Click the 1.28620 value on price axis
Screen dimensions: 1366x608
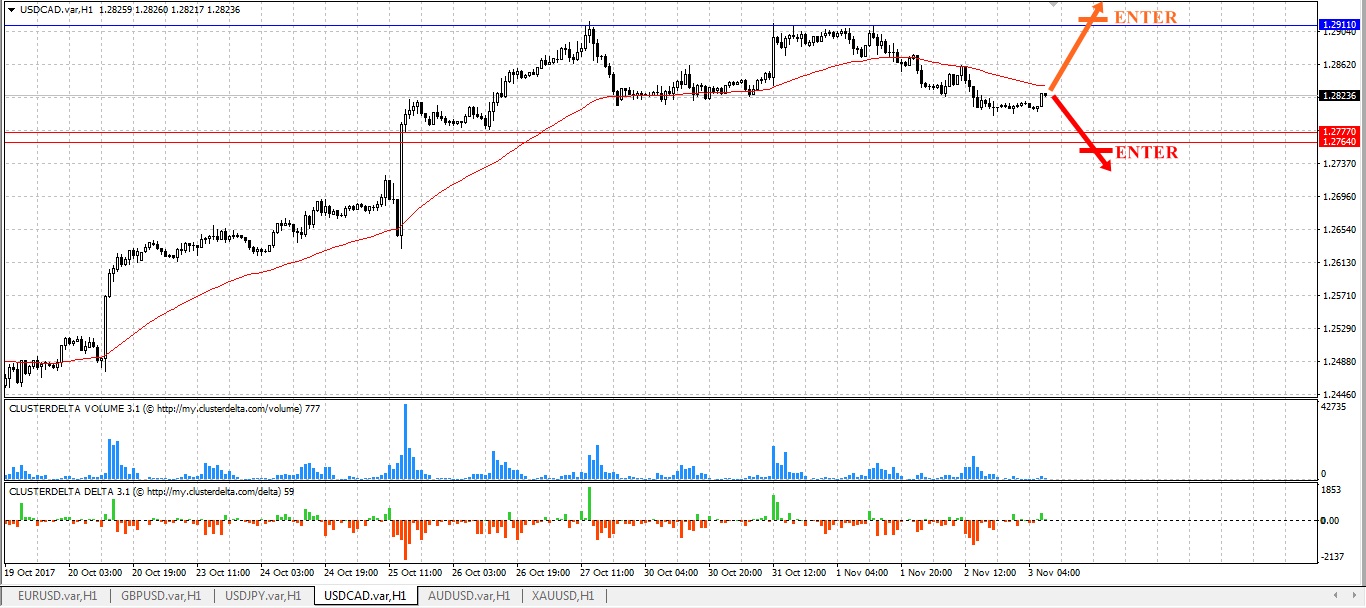tap(1337, 65)
